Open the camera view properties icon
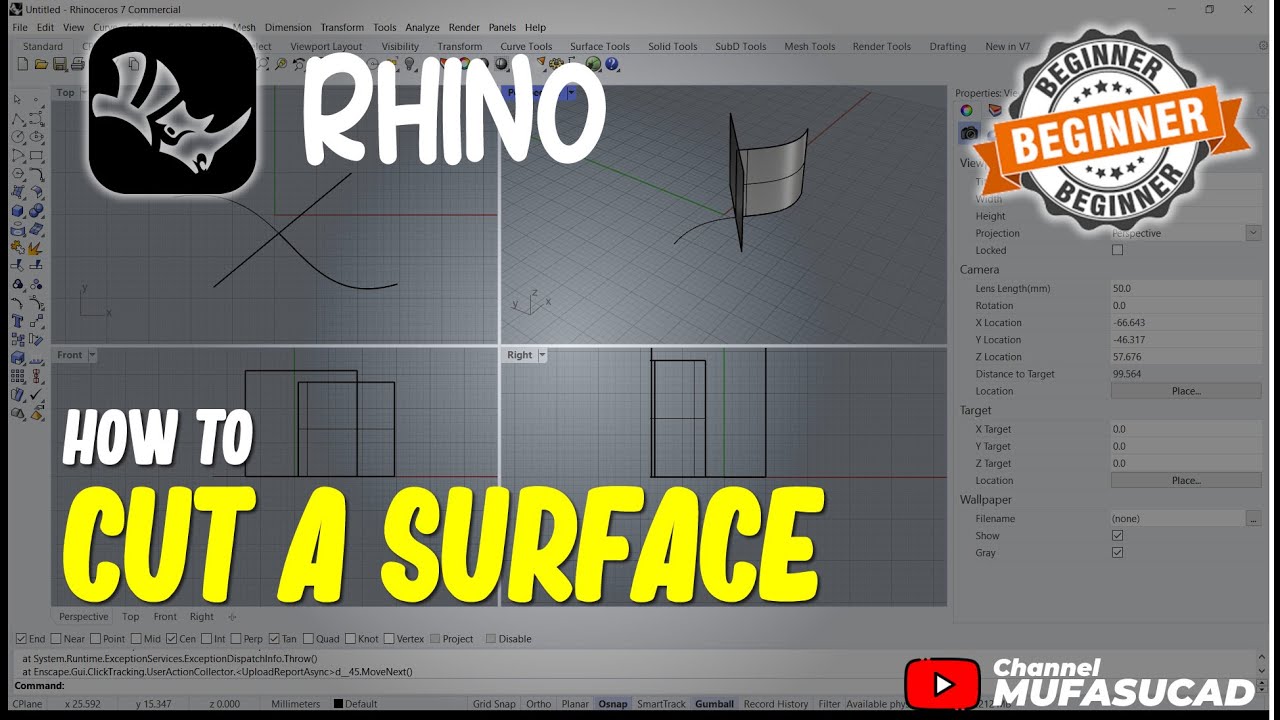 [x=968, y=132]
